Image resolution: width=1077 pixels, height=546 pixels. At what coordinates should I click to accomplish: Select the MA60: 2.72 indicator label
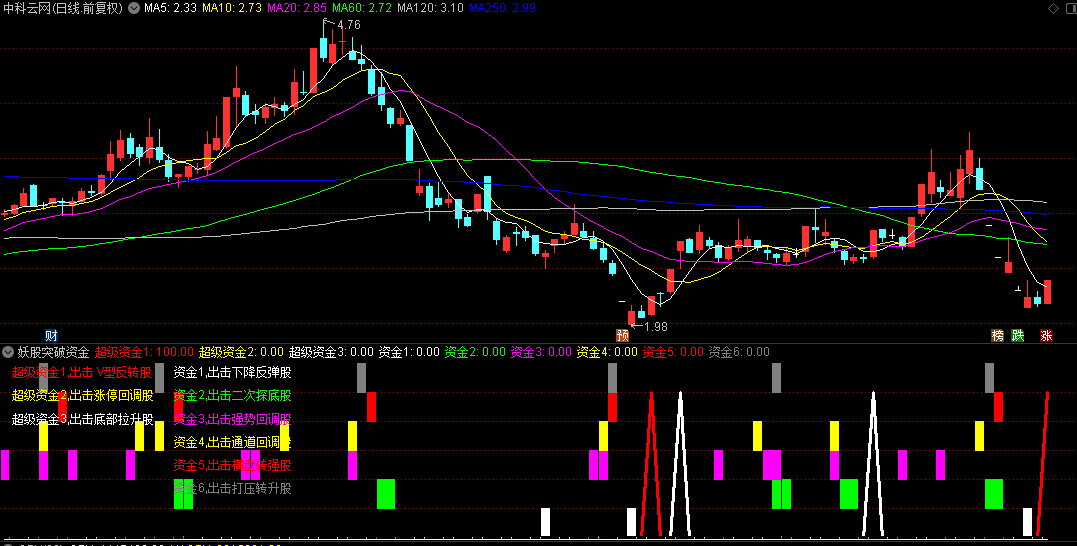coord(362,8)
